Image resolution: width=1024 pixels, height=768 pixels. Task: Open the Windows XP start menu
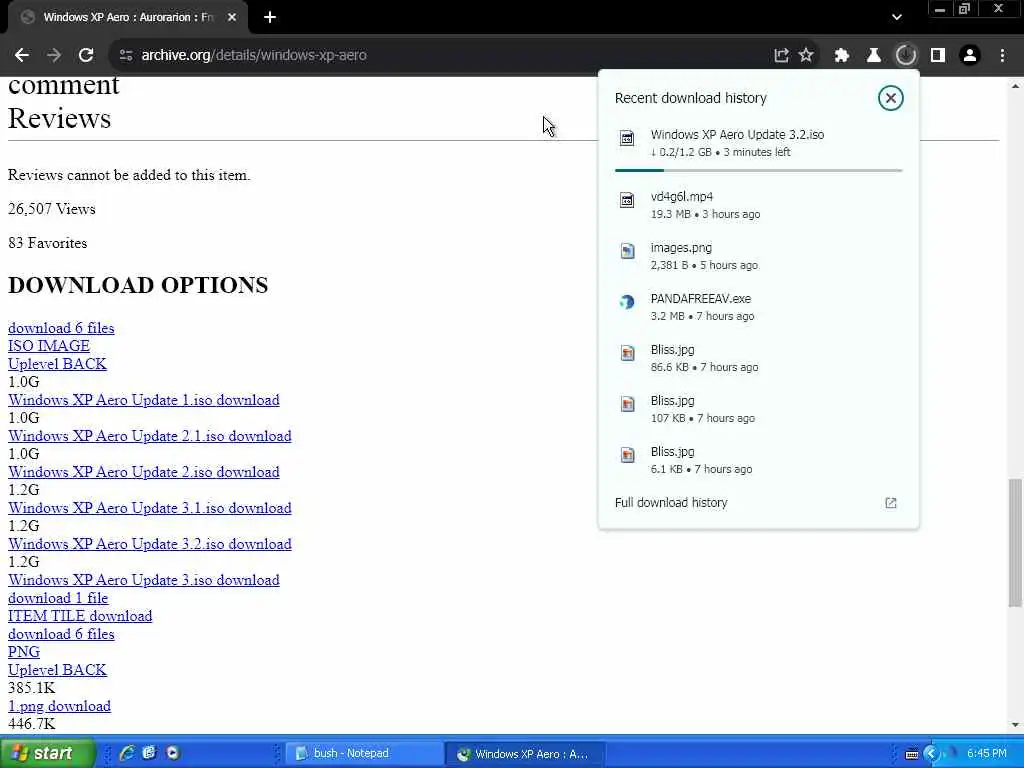[x=47, y=753]
